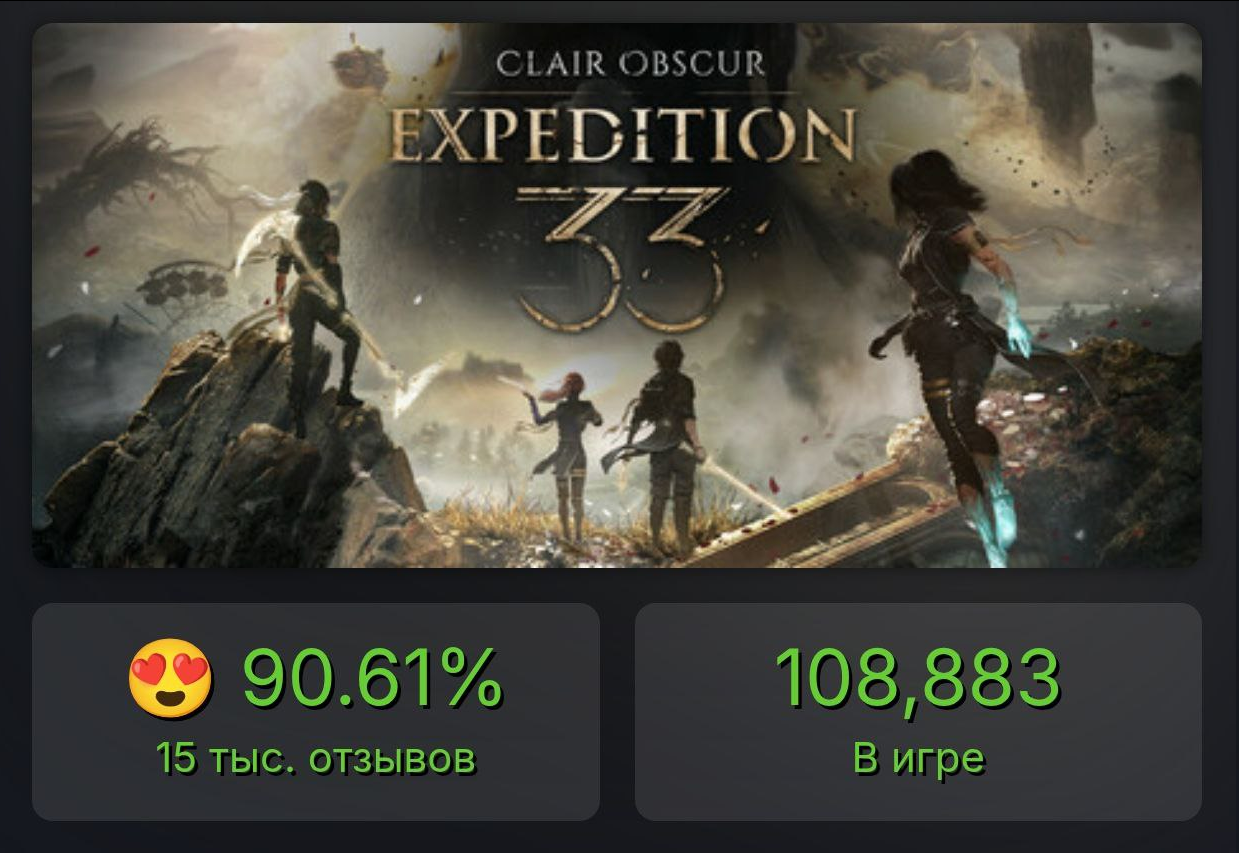The width and height of the screenshot is (1239, 853).
Task: Click the CLAIR OBSCUR title text
Action: (x=632, y=64)
